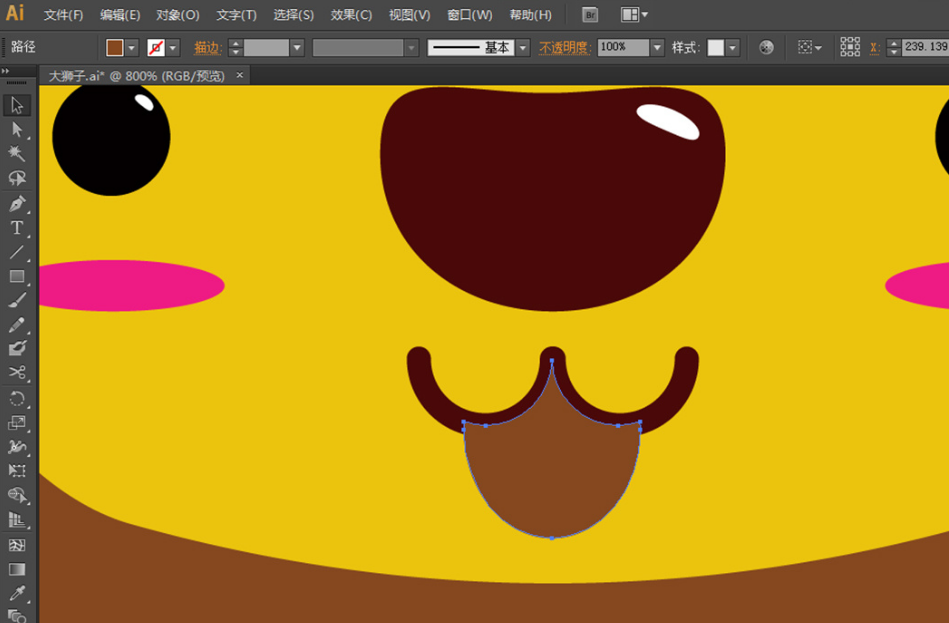Select the Gradient tool
The height and width of the screenshot is (623, 949).
tap(17, 569)
